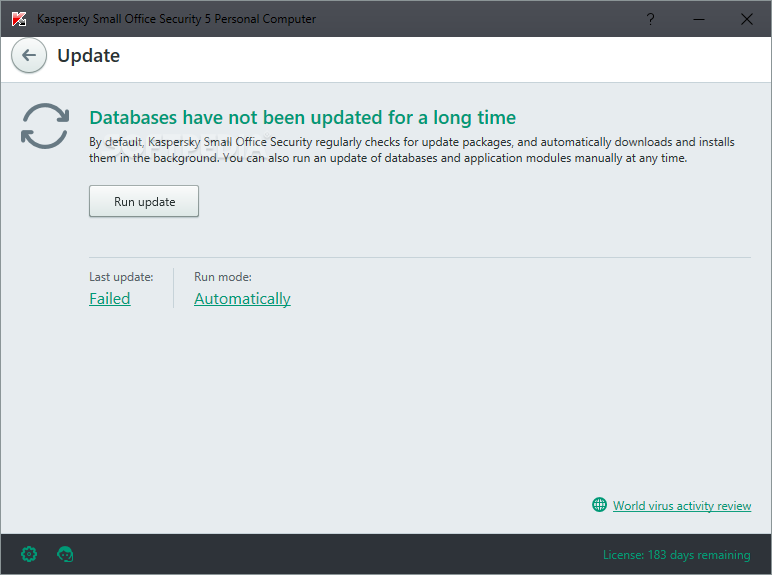Go back using the arrow button
The height and width of the screenshot is (575, 772).
(x=29, y=56)
